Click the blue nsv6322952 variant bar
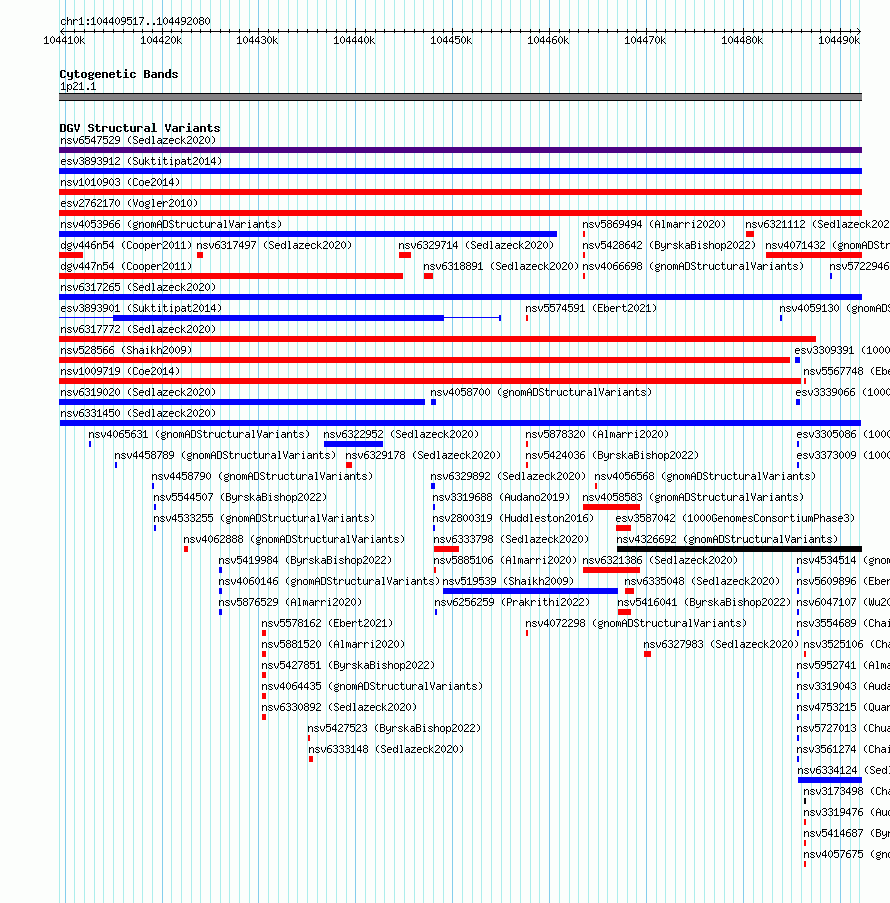 (x=353, y=444)
